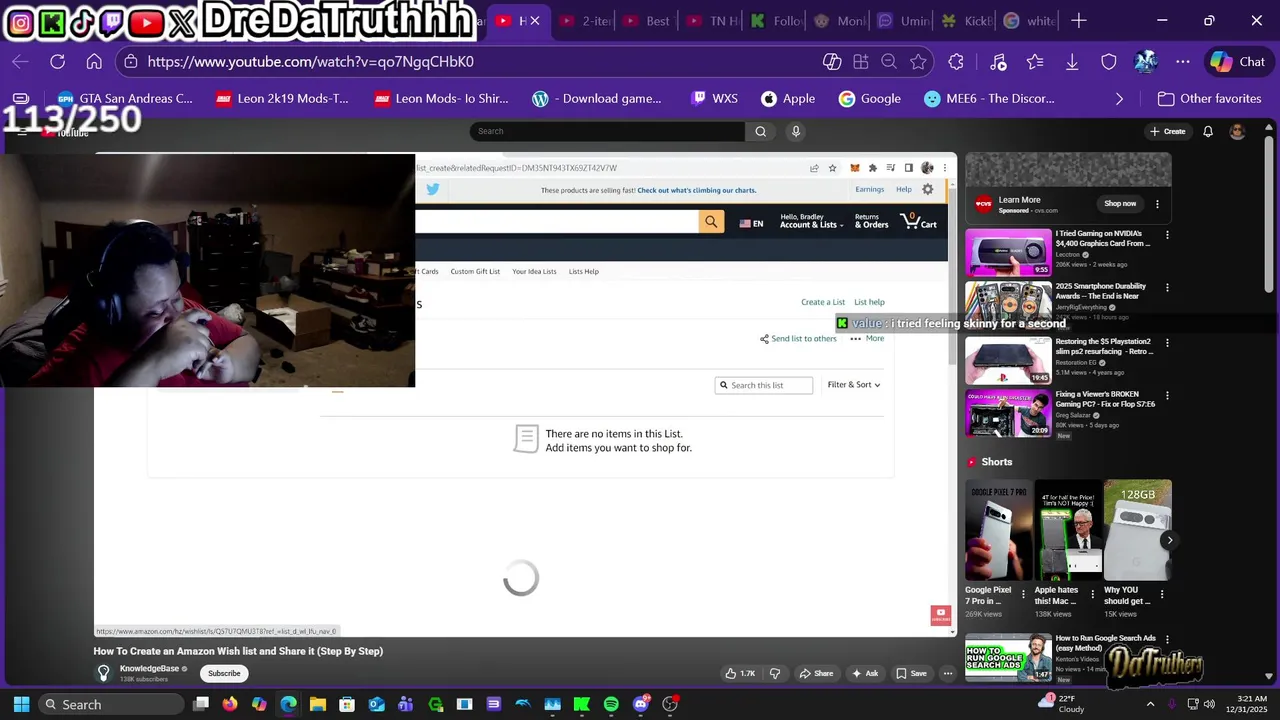The height and width of the screenshot is (720, 1280).
Task: Open Google Pixel 7 Pro short
Action: pos(999,531)
